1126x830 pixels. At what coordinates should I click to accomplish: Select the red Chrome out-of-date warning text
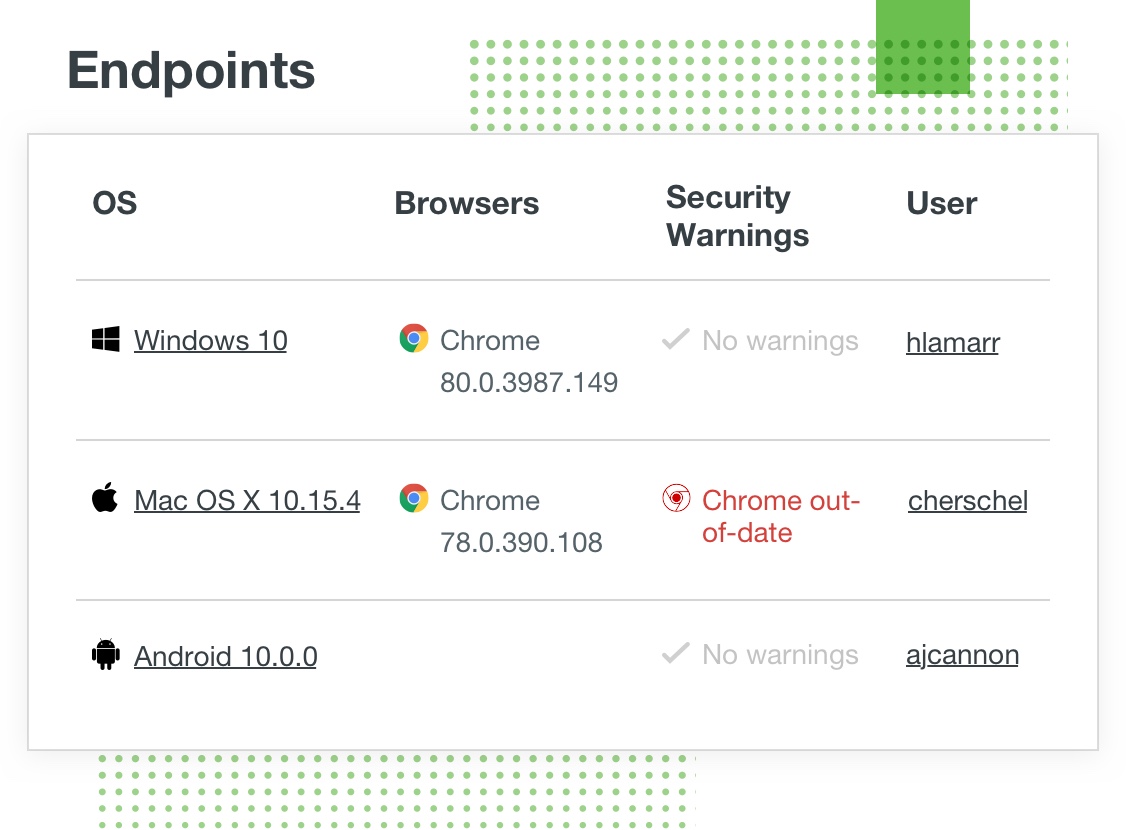coord(780,516)
